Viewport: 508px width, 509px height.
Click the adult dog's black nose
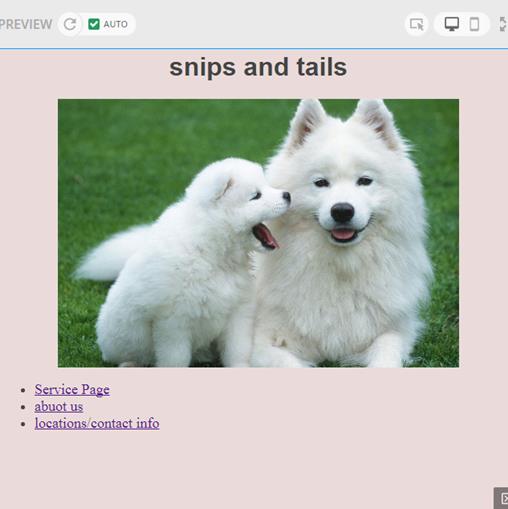[342, 212]
